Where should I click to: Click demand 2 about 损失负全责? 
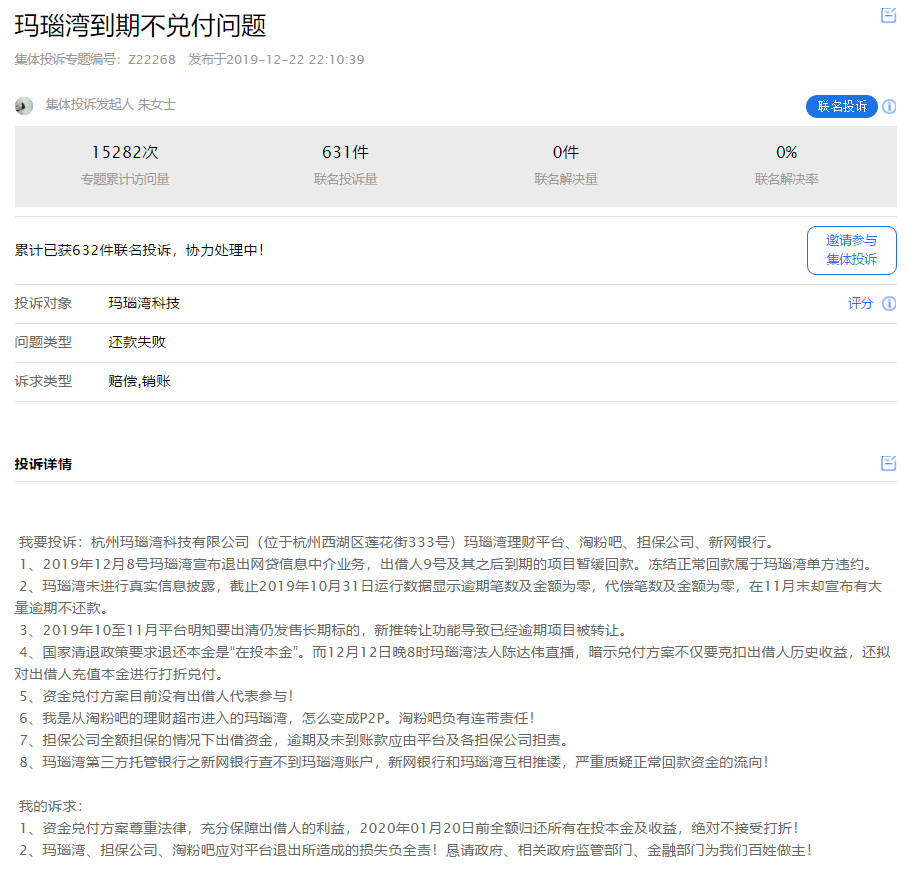(x=416, y=851)
